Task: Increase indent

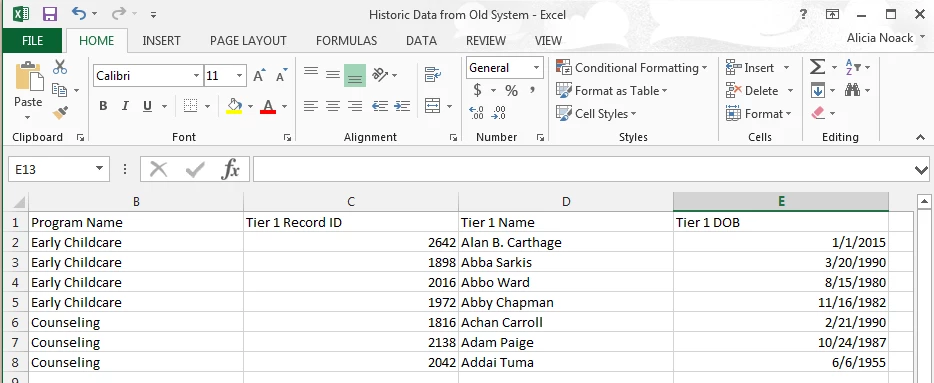Action: coord(402,106)
